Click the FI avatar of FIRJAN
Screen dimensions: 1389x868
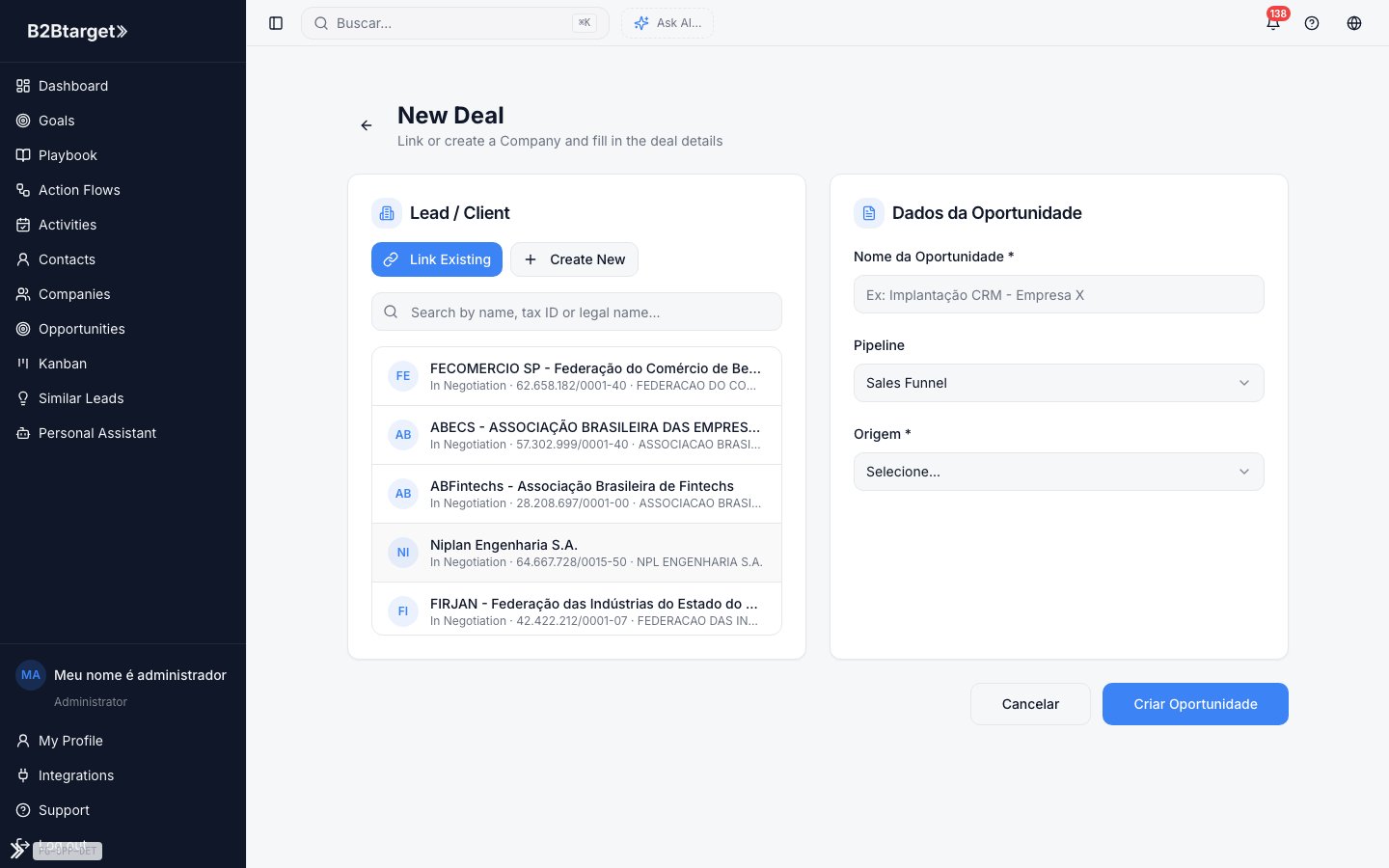[x=403, y=611]
